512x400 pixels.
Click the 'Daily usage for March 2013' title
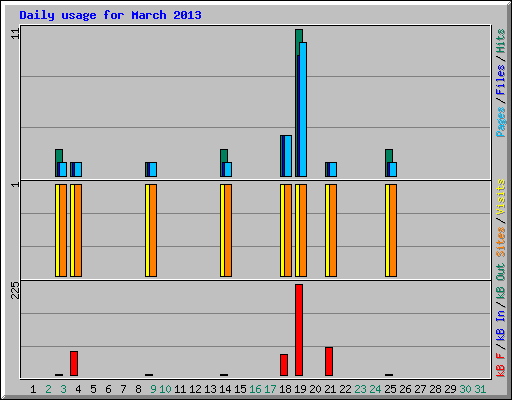click(x=110, y=15)
